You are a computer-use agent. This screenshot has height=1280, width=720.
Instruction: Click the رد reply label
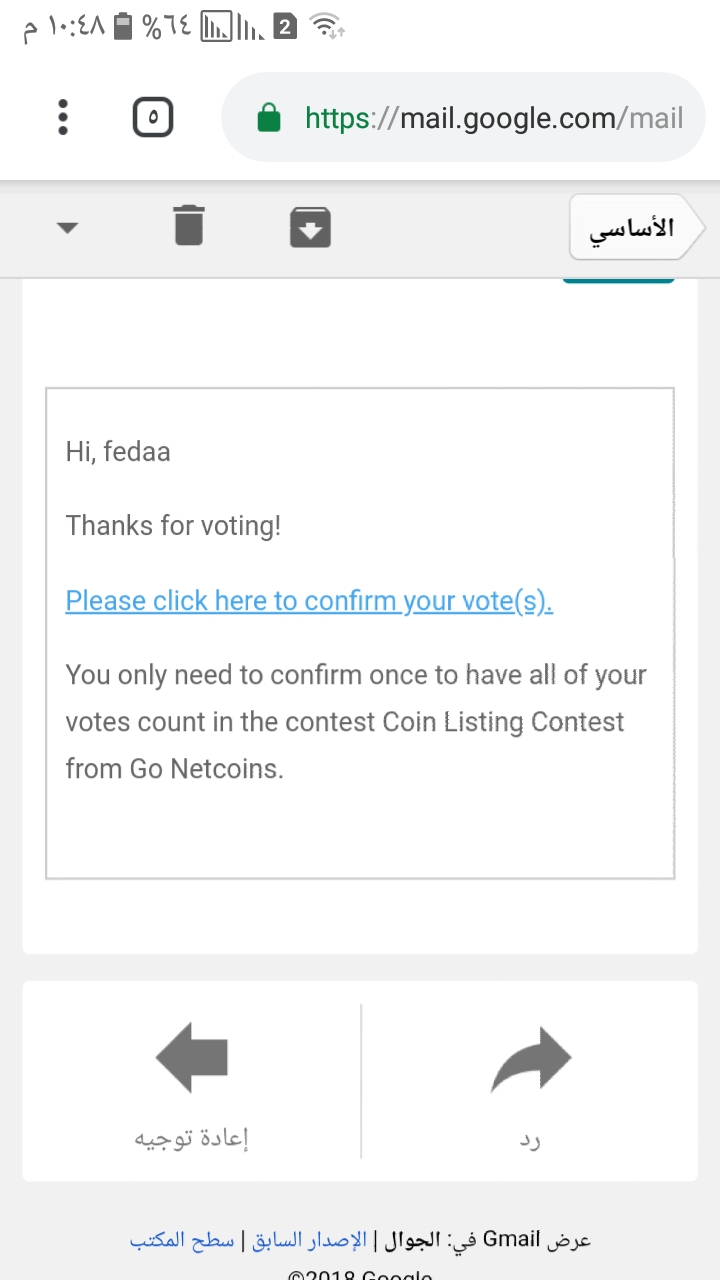(530, 1139)
